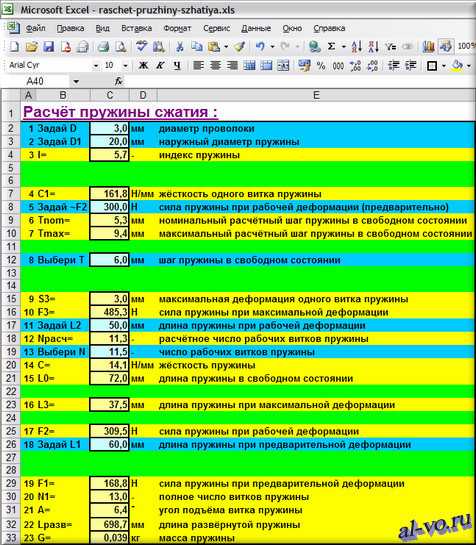This screenshot has width=476, height=545.
Task: Apply the yellow Fill Color bucket
Action: tap(457, 65)
